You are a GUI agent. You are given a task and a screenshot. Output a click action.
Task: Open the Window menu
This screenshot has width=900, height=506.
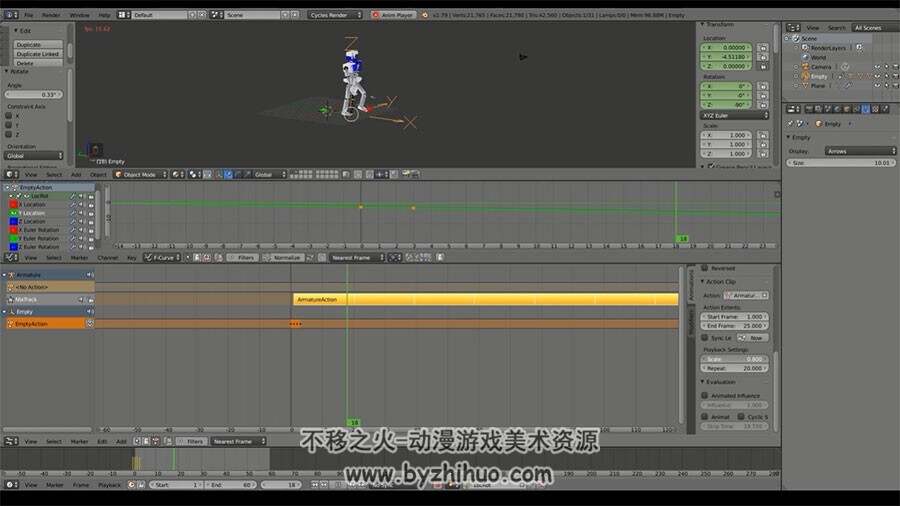pyautogui.click(x=79, y=15)
